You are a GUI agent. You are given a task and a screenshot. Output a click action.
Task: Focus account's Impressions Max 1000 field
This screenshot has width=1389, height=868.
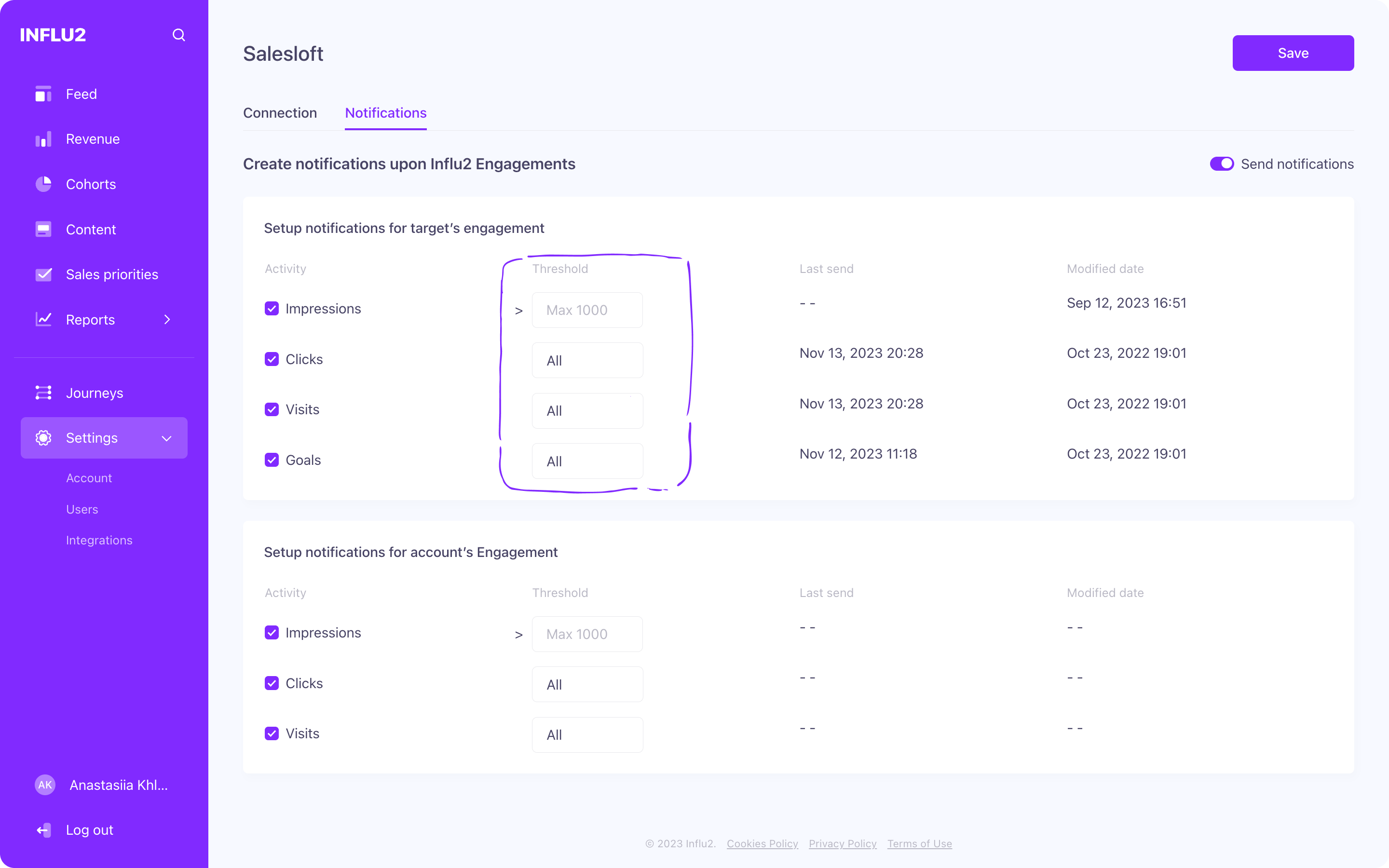click(x=587, y=634)
